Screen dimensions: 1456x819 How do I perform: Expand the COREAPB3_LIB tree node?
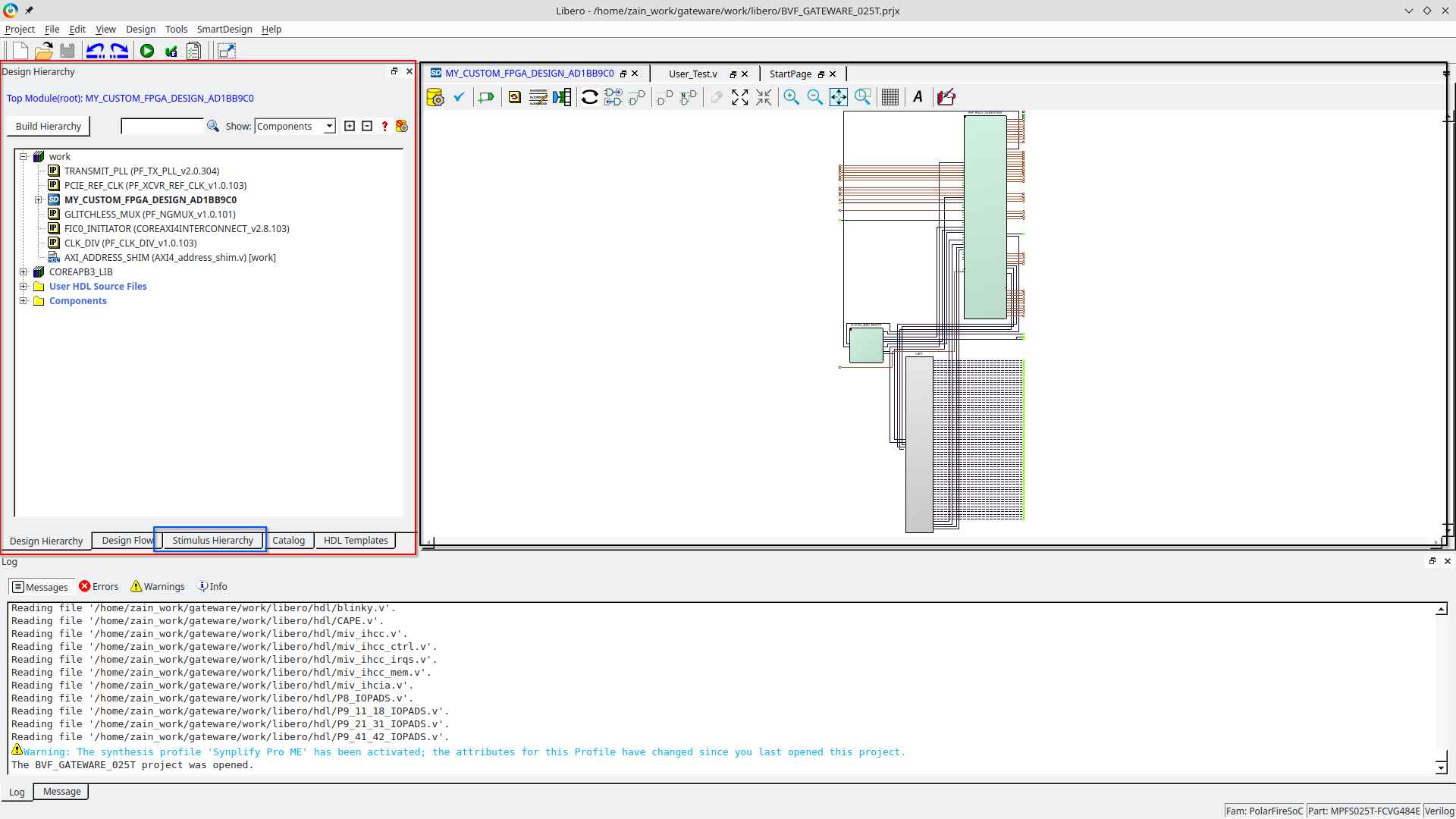tap(24, 271)
